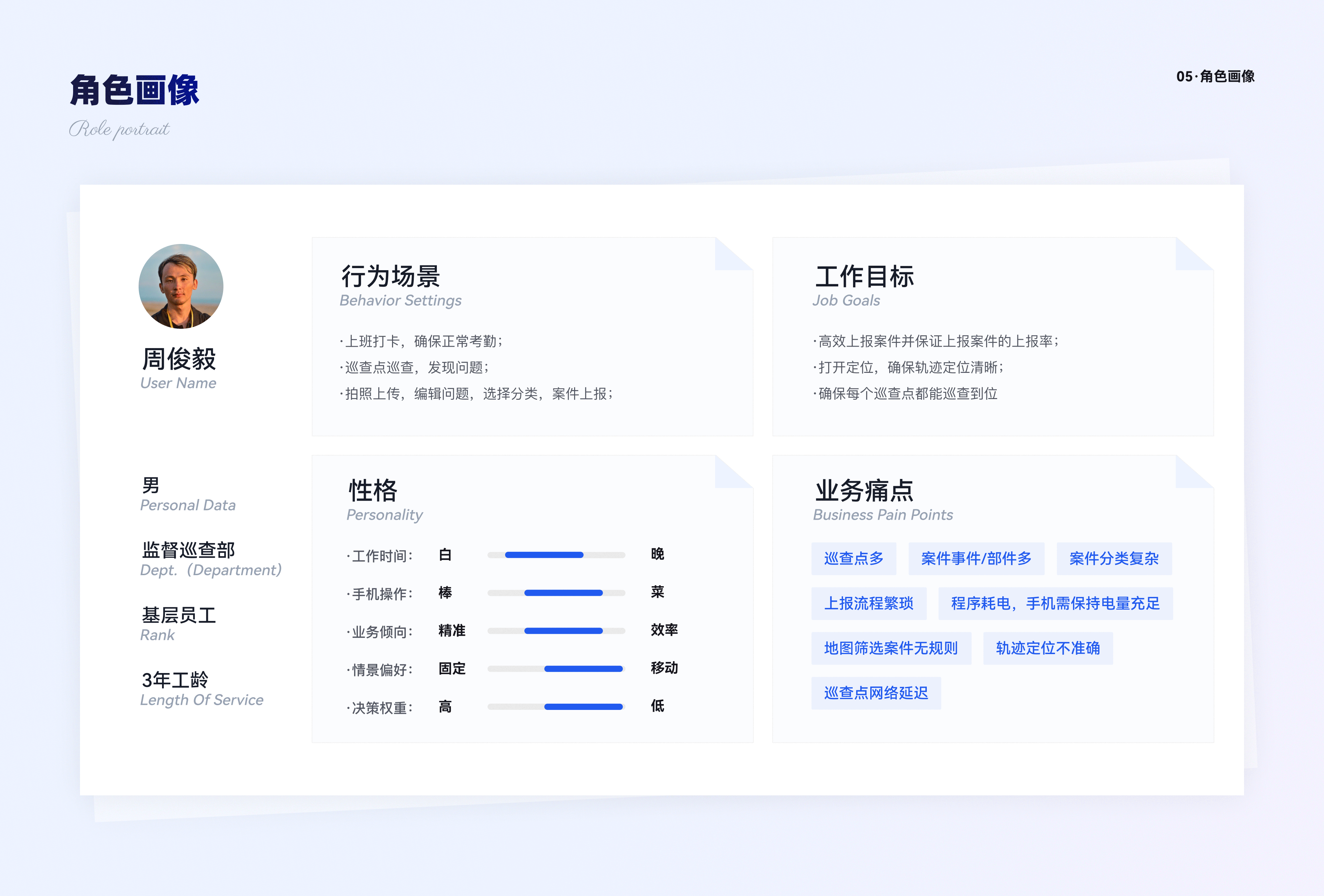Click the 移动 end label

(x=664, y=668)
